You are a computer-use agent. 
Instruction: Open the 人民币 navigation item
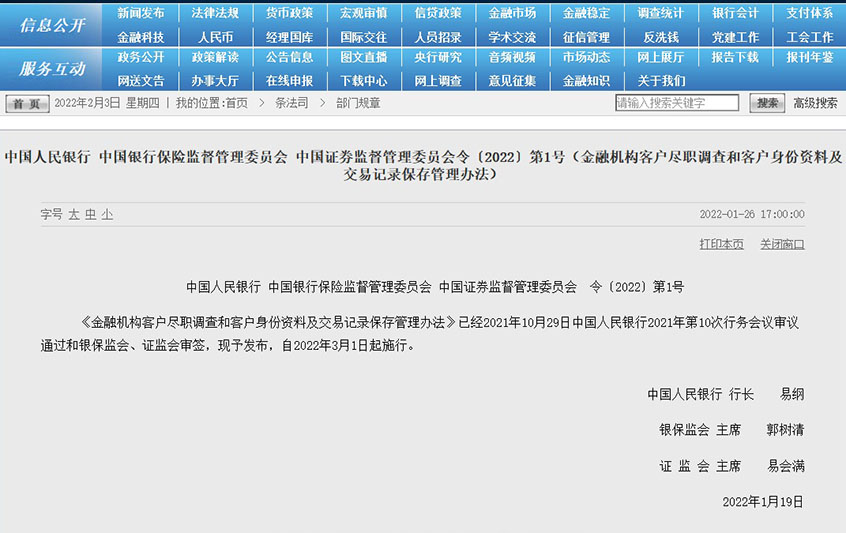[x=215, y=37]
